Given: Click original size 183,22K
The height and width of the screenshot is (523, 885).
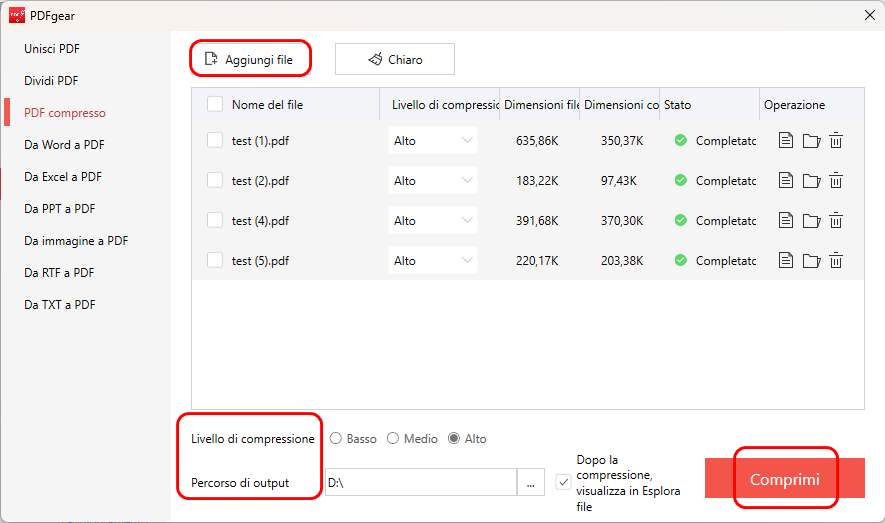Looking at the screenshot, I should tap(537, 181).
